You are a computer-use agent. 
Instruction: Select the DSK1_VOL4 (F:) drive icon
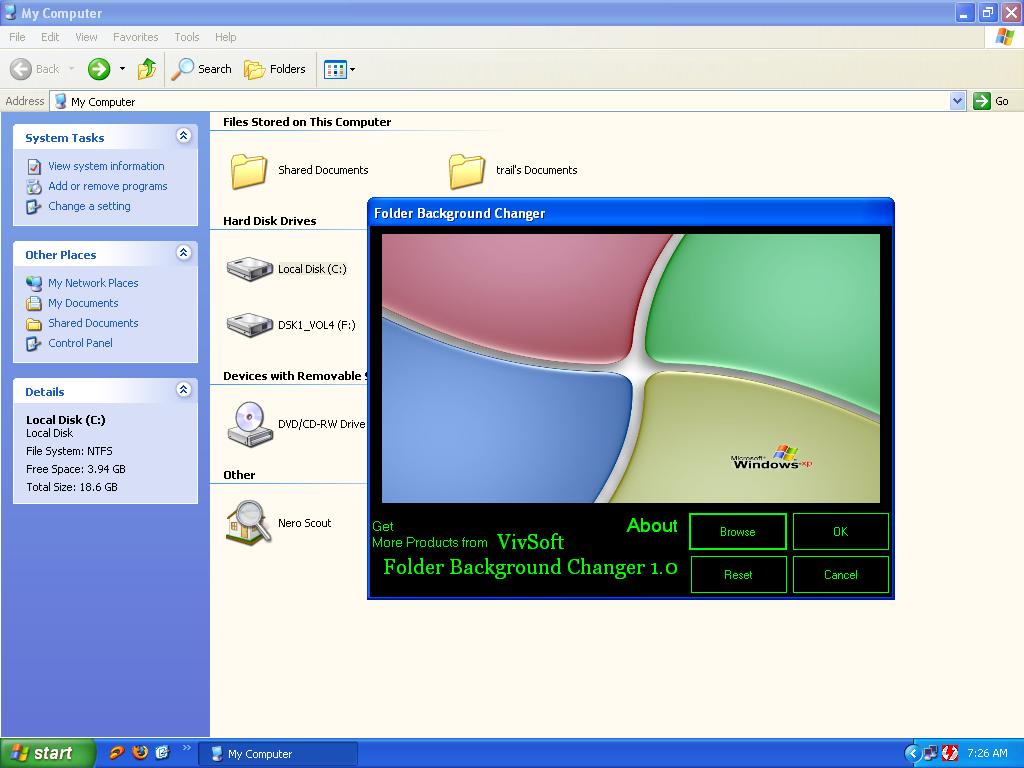click(249, 325)
